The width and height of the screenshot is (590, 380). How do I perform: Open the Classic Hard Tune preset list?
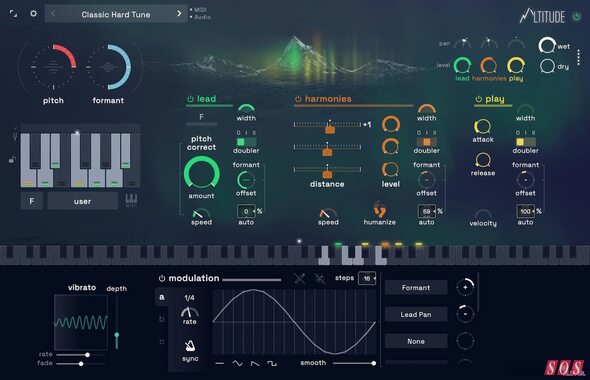(x=116, y=14)
